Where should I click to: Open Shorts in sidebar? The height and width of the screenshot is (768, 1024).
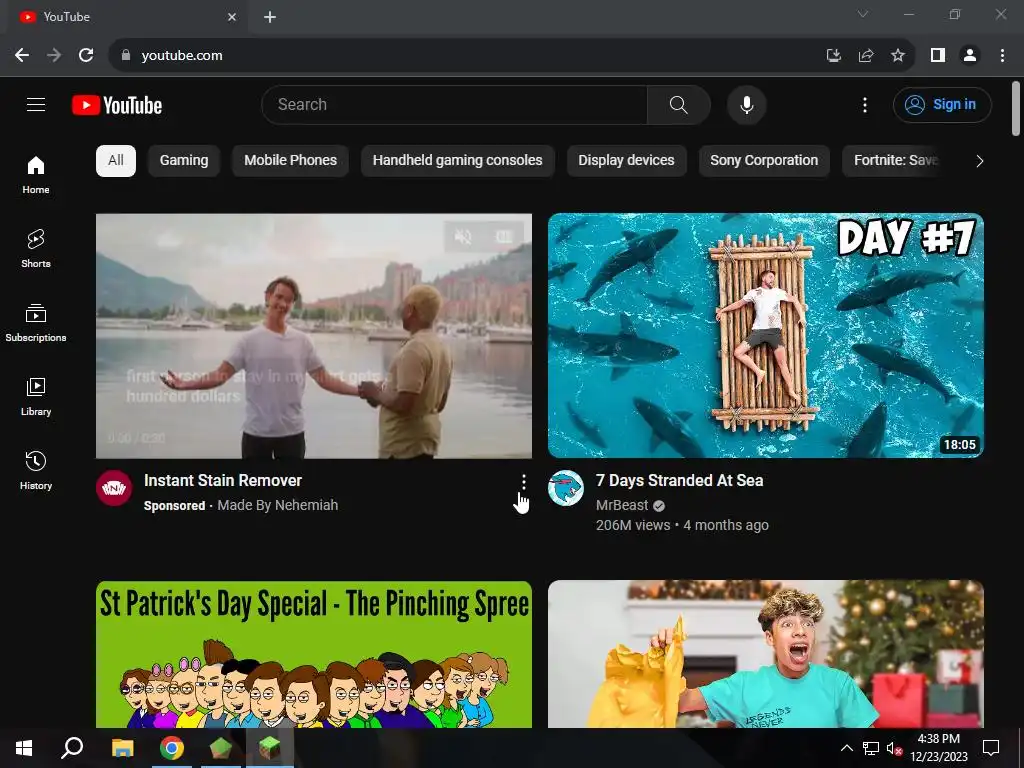pyautogui.click(x=36, y=249)
